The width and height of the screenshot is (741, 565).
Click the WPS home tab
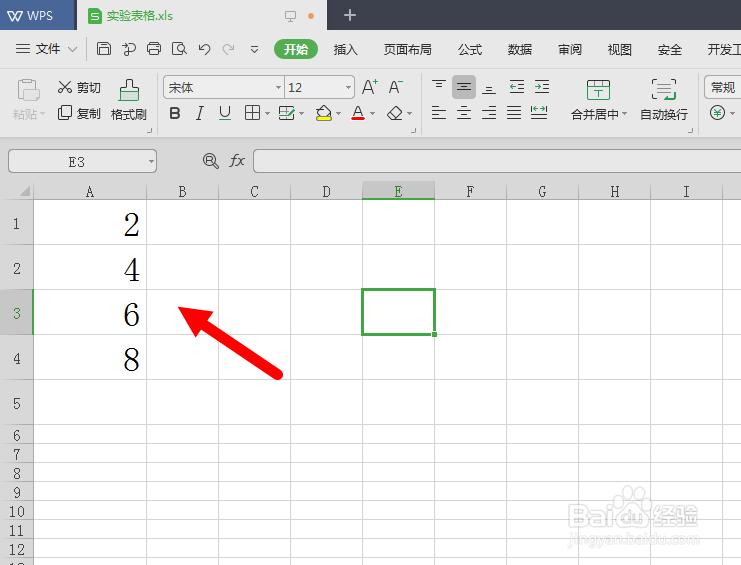(x=37, y=15)
